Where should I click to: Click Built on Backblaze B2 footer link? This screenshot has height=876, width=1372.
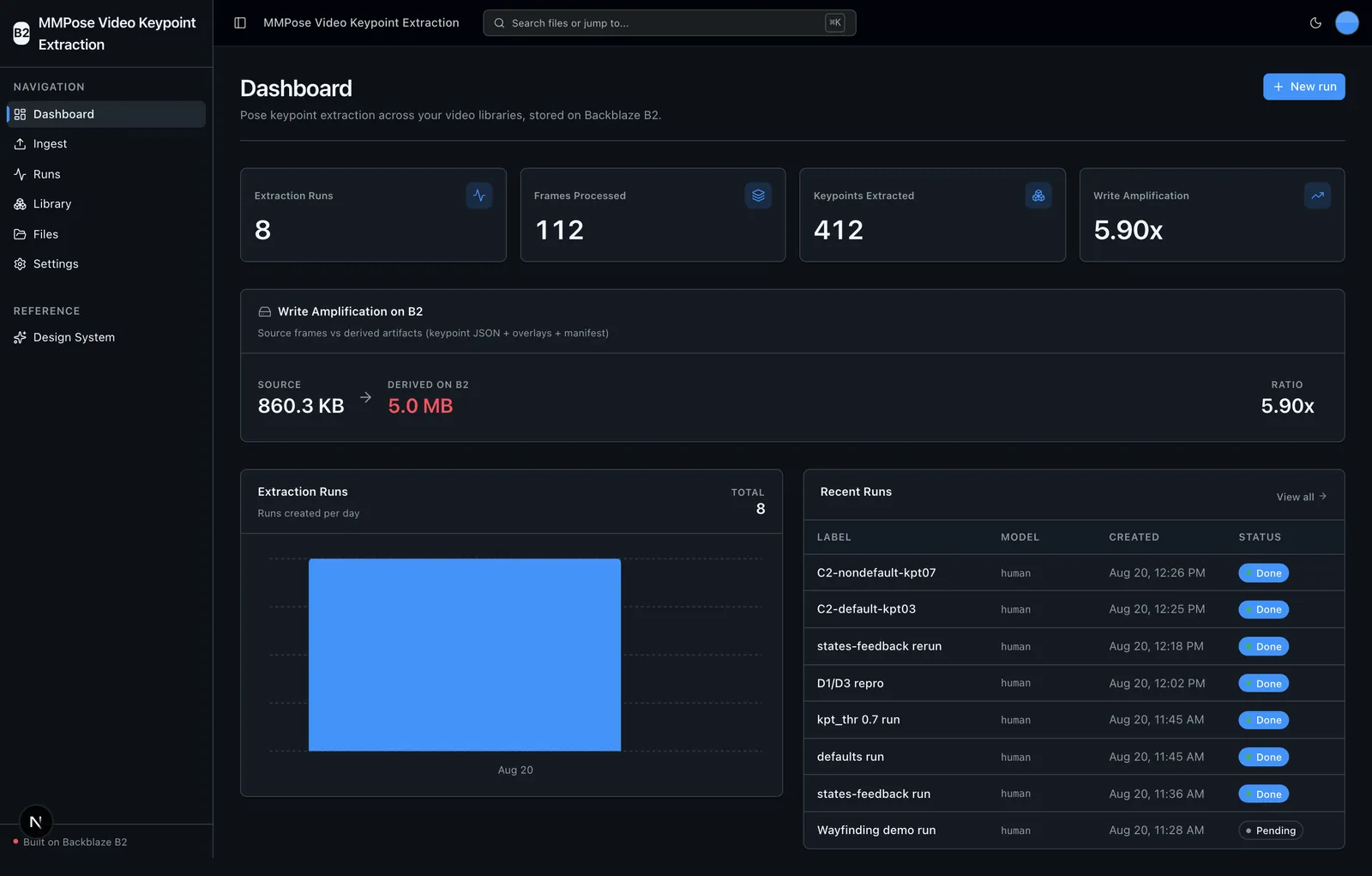click(75, 843)
